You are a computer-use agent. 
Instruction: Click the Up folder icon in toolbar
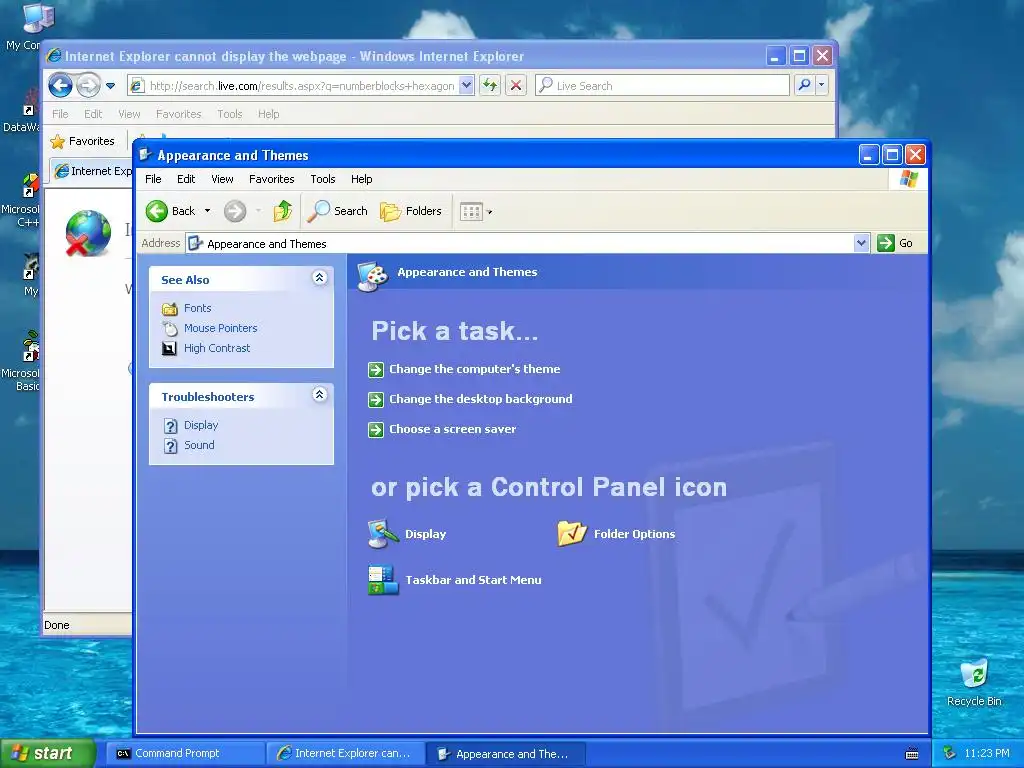pyautogui.click(x=283, y=211)
